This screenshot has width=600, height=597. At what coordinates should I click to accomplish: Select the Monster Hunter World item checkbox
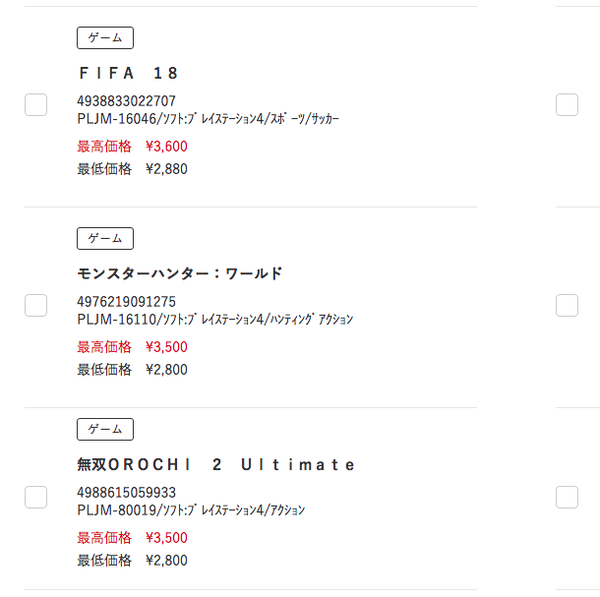click(x=36, y=305)
